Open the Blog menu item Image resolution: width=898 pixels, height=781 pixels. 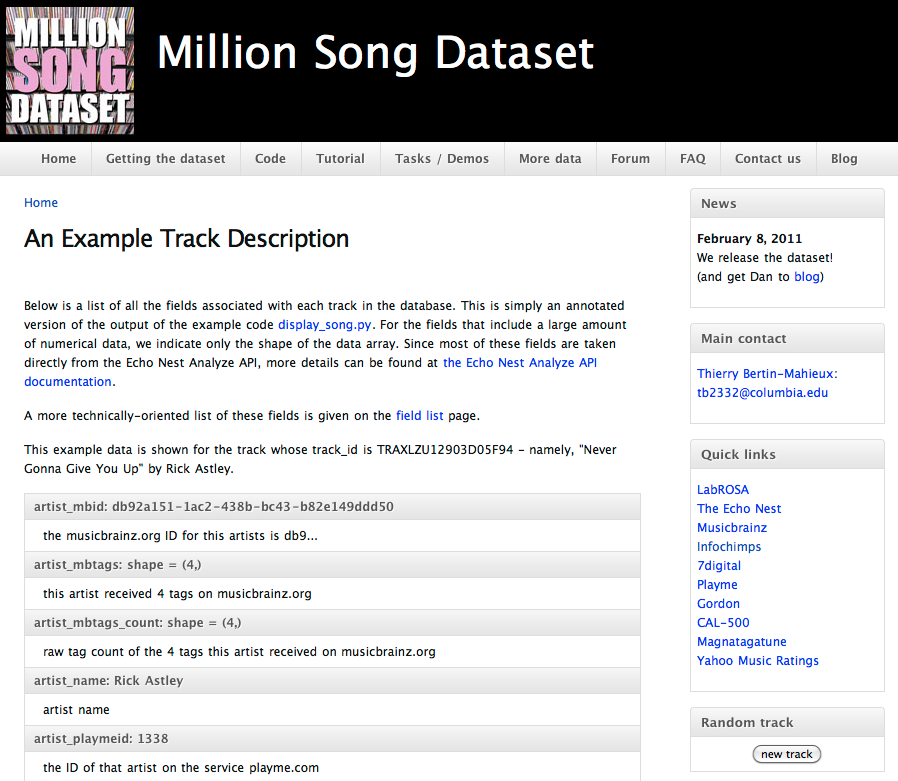click(x=844, y=159)
